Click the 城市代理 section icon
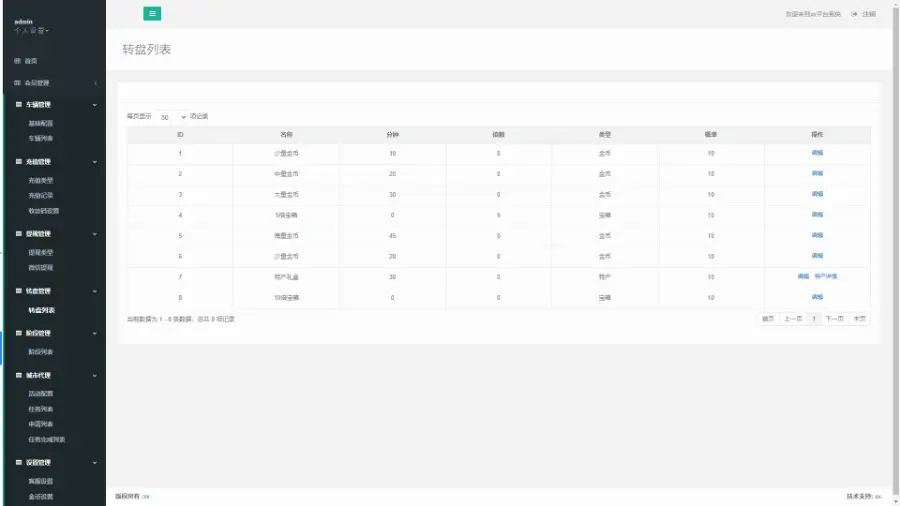This screenshot has height=506, width=900. click(x=18, y=375)
